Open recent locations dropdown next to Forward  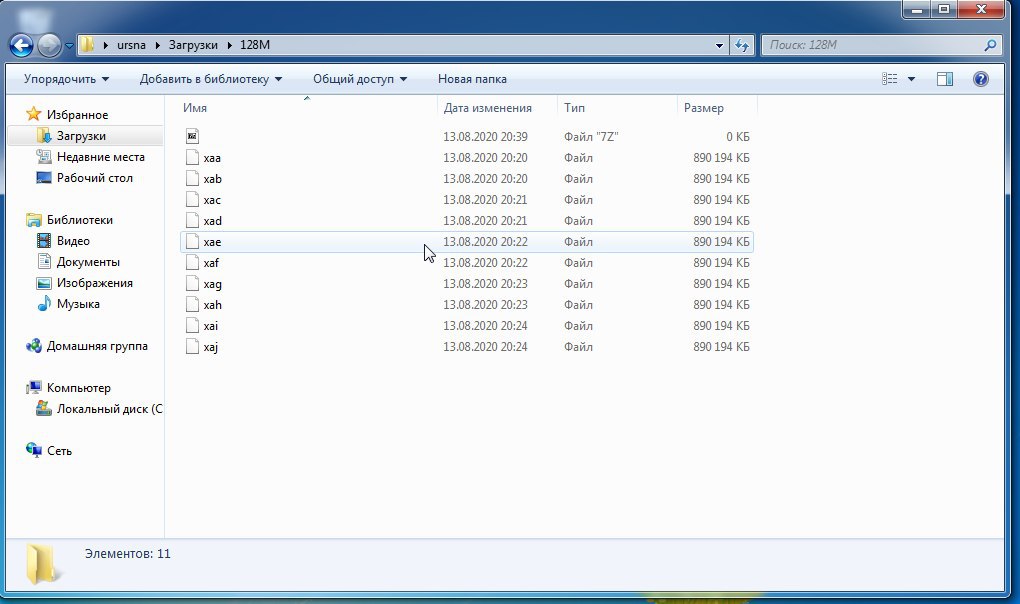pos(69,46)
